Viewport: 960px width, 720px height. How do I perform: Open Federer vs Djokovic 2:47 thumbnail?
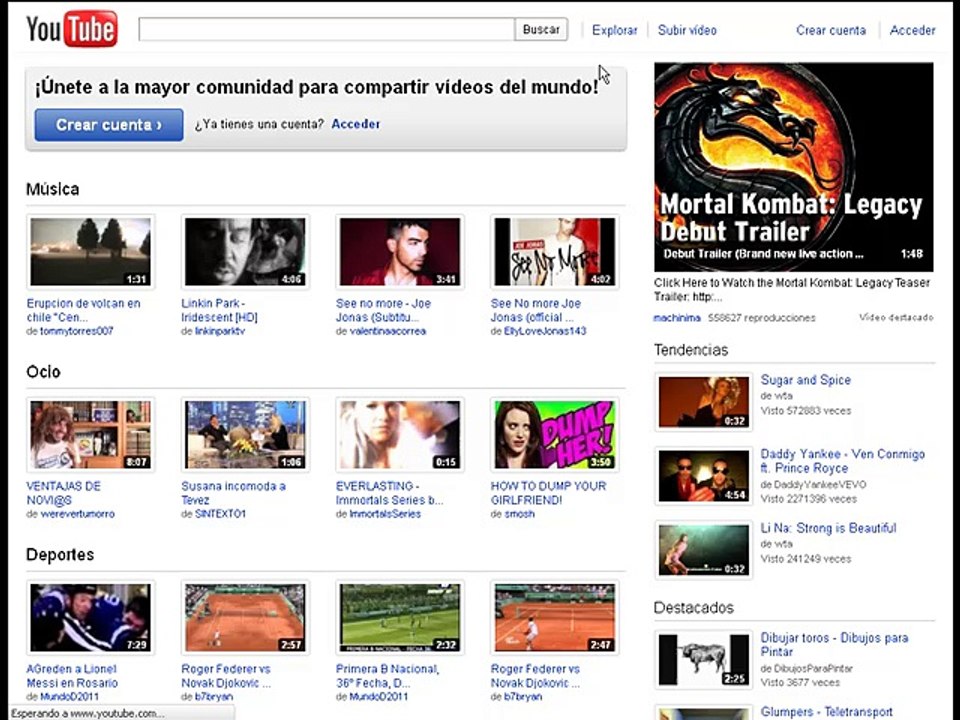555,618
